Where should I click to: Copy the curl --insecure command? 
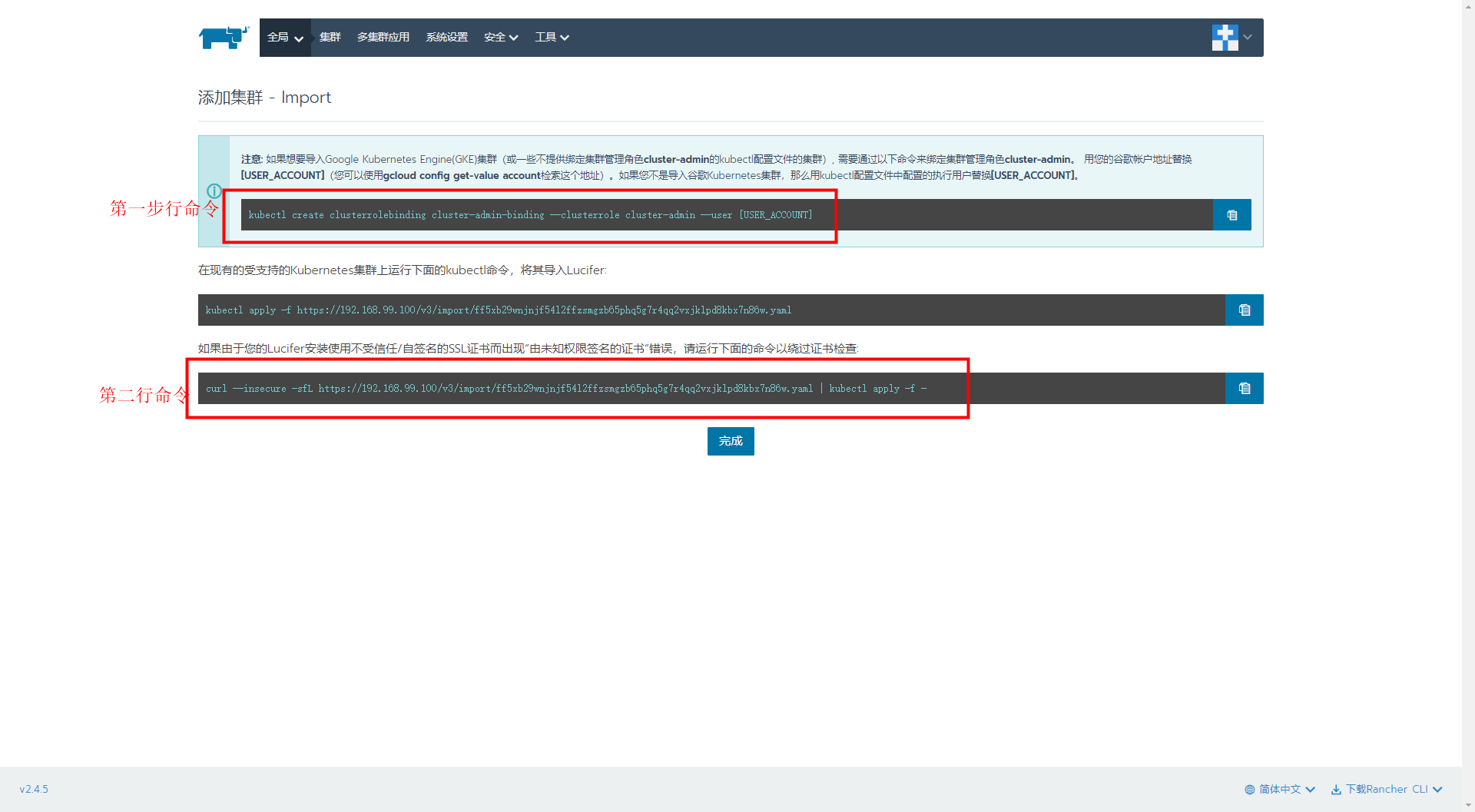point(1244,389)
